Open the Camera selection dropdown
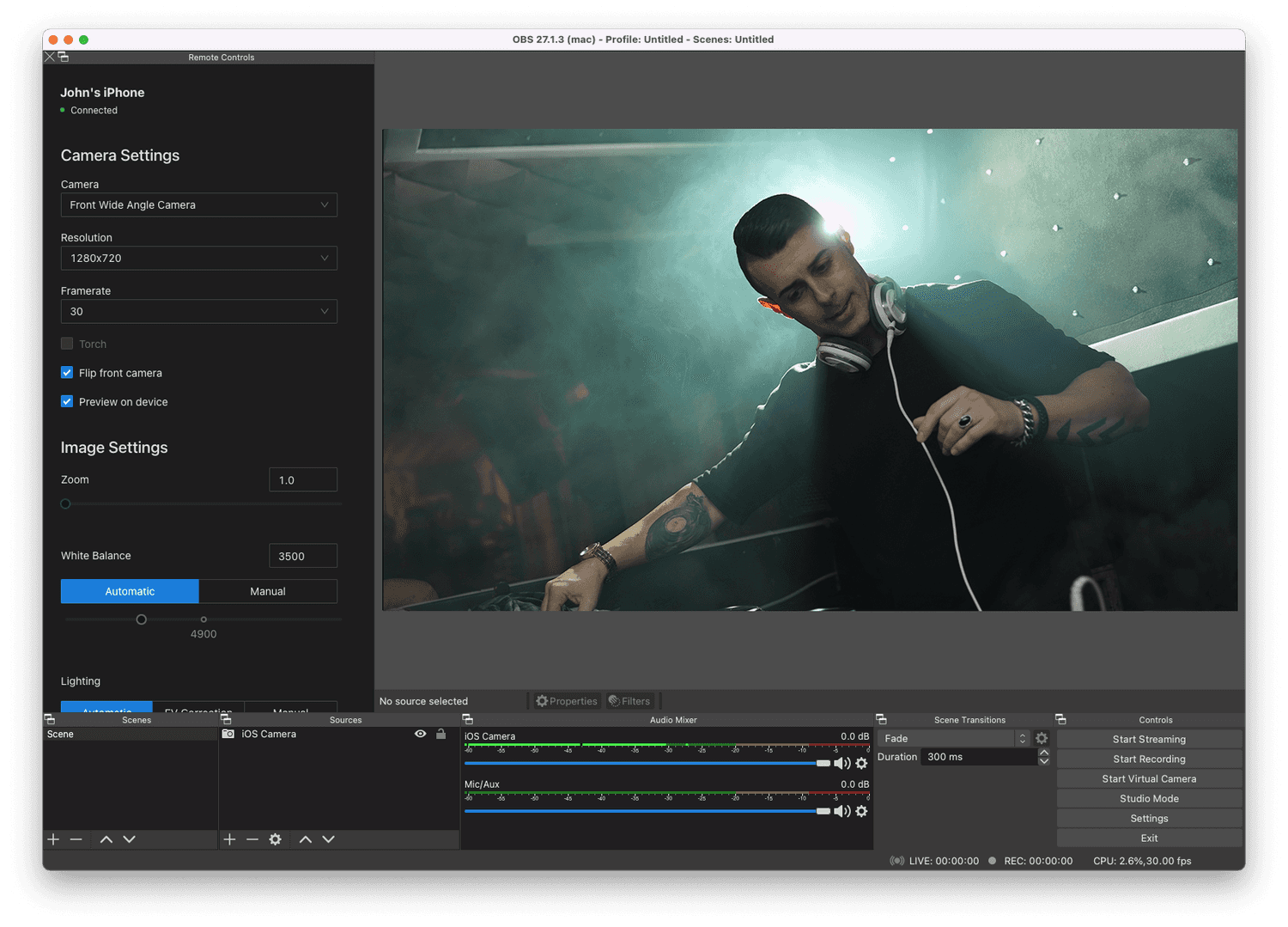Viewport: 1288px width, 927px height. pos(198,204)
